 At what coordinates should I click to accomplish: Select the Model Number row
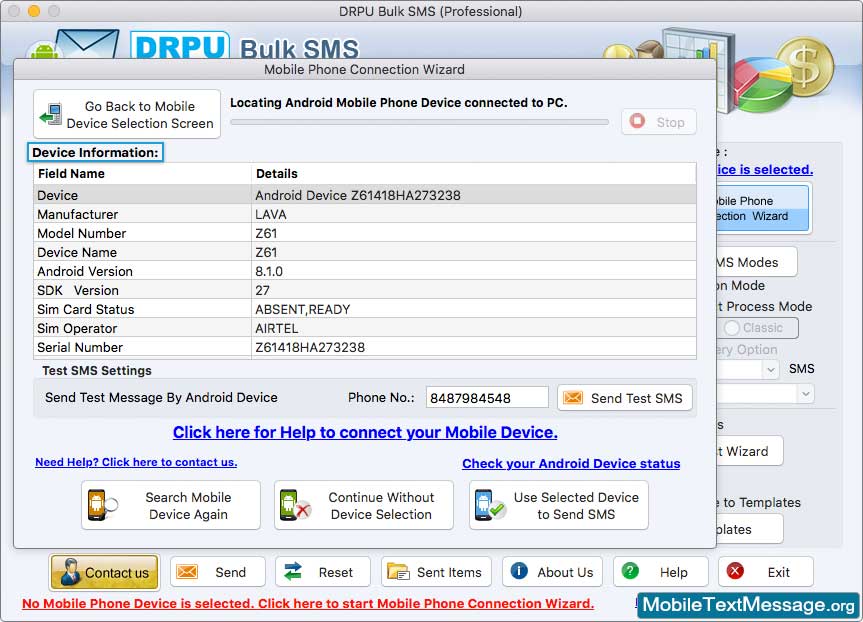pyautogui.click(x=365, y=233)
